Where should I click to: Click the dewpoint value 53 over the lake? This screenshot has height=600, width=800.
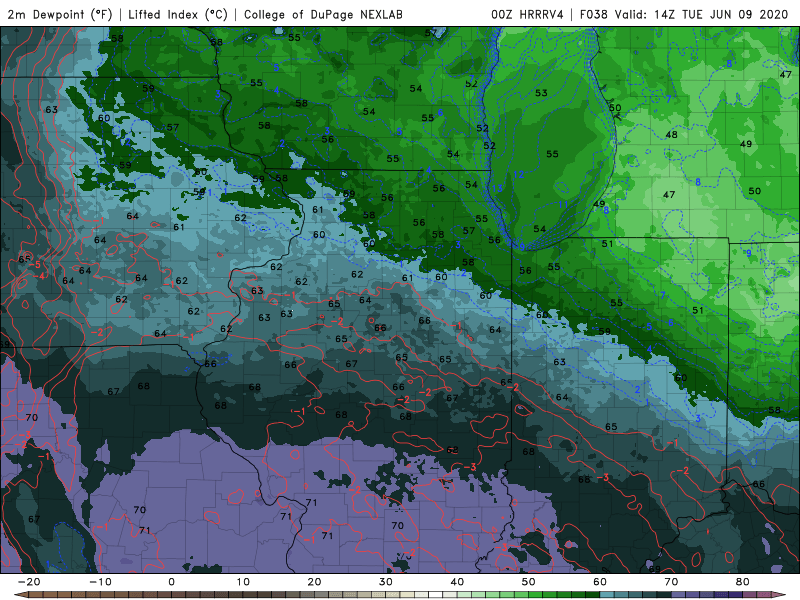tap(541, 93)
